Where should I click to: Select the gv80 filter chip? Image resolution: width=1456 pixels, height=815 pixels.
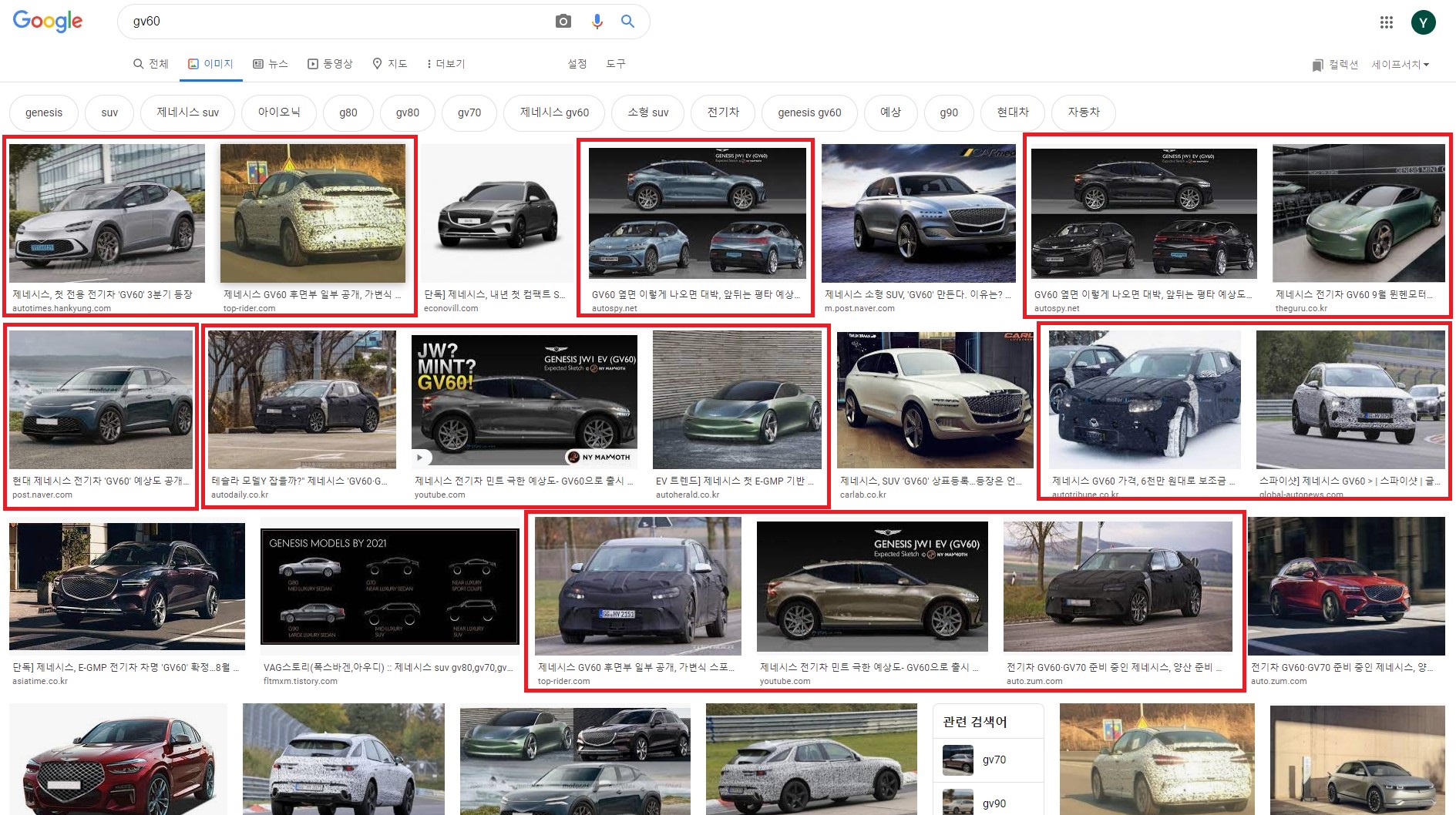tap(408, 112)
